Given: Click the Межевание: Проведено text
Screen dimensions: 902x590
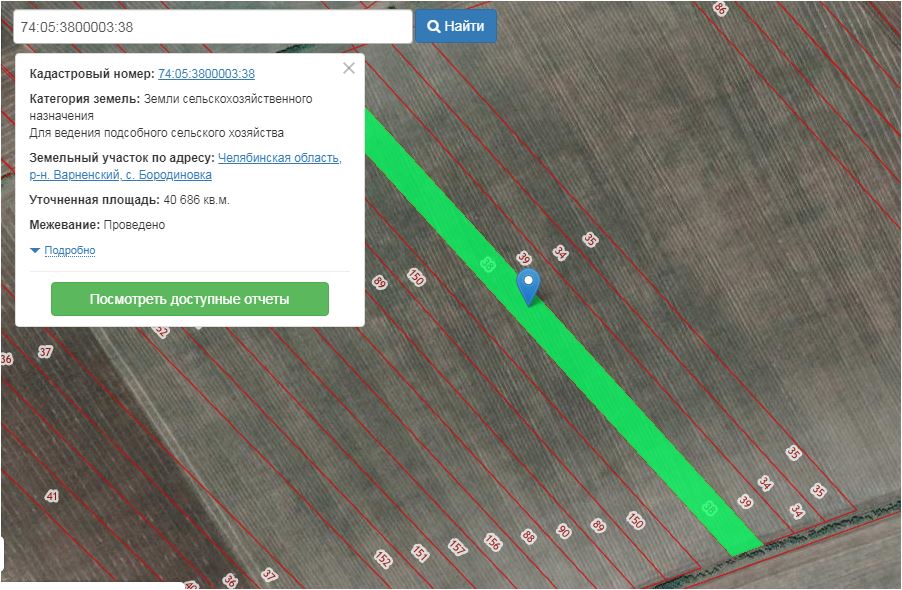Looking at the screenshot, I should click(97, 225).
